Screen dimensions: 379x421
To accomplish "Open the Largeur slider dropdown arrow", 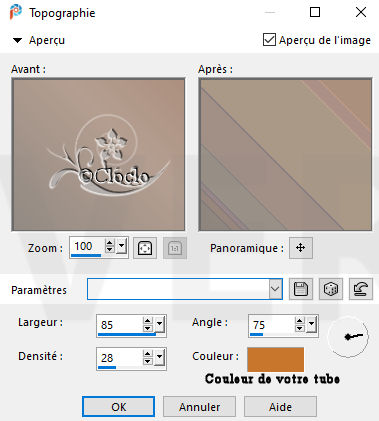I will pyautogui.click(x=160, y=324).
